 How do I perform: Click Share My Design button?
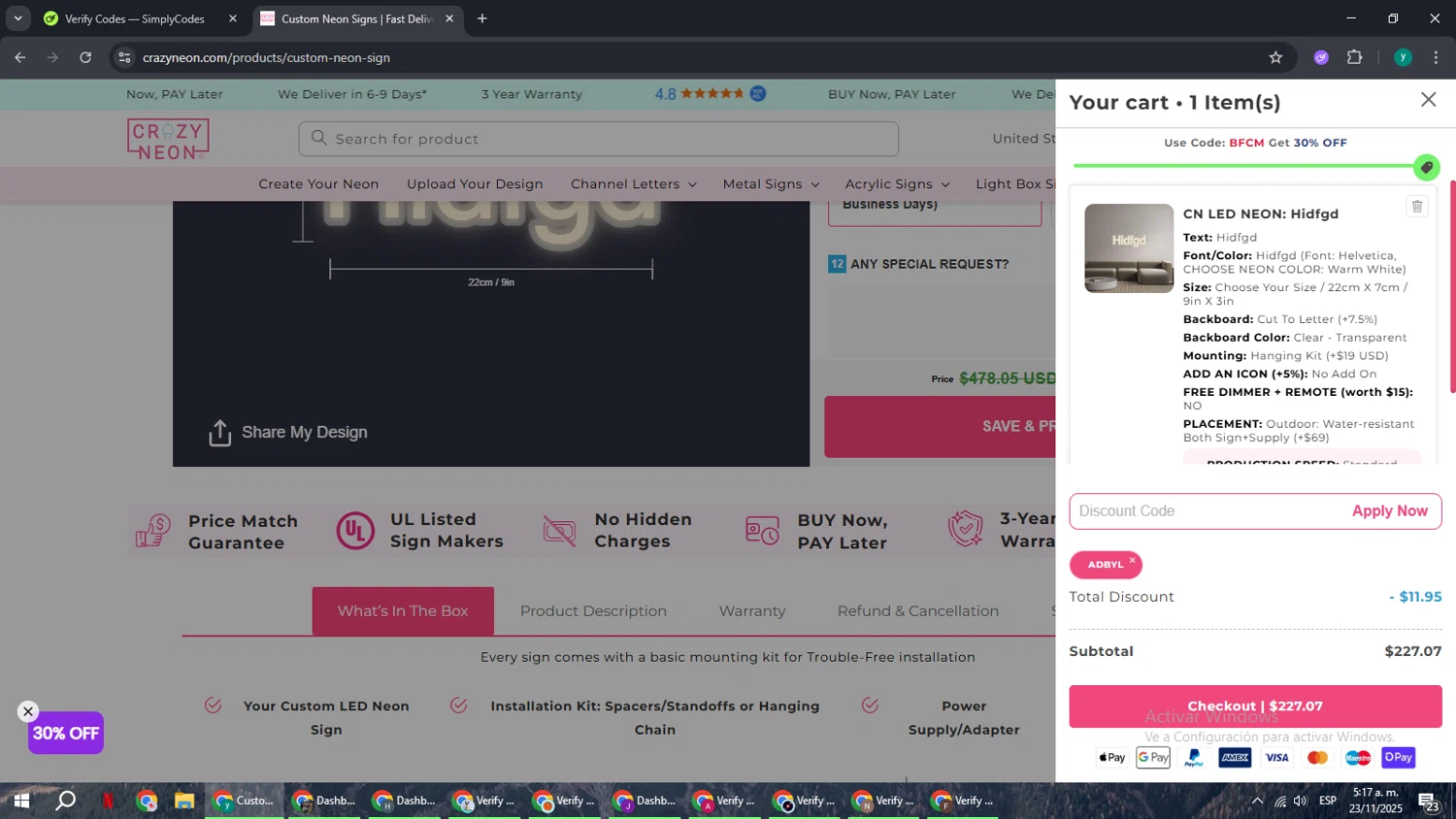tap(287, 433)
